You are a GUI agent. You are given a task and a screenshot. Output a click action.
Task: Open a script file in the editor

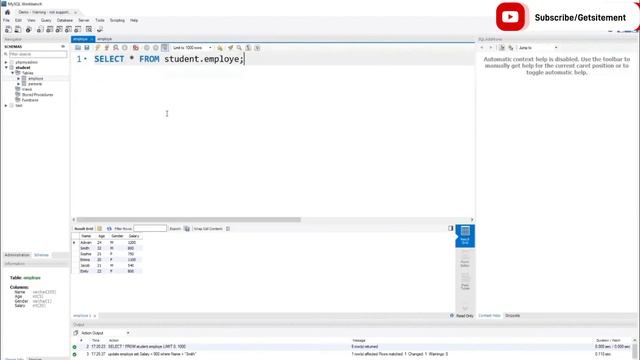point(78,48)
